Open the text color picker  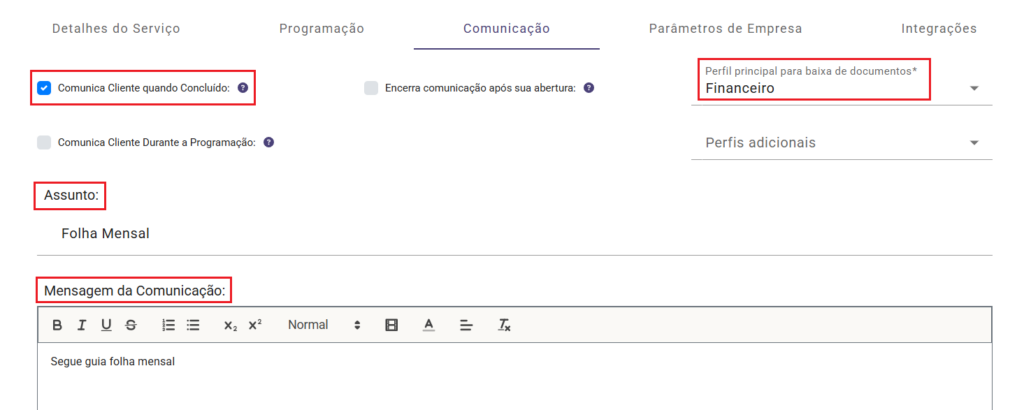pyautogui.click(x=429, y=325)
